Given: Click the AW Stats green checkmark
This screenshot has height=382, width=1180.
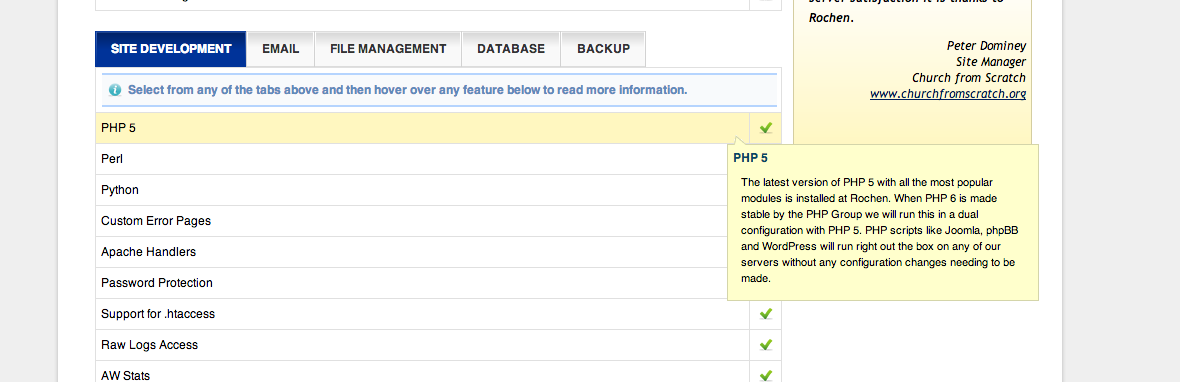Looking at the screenshot, I should click(765, 374).
